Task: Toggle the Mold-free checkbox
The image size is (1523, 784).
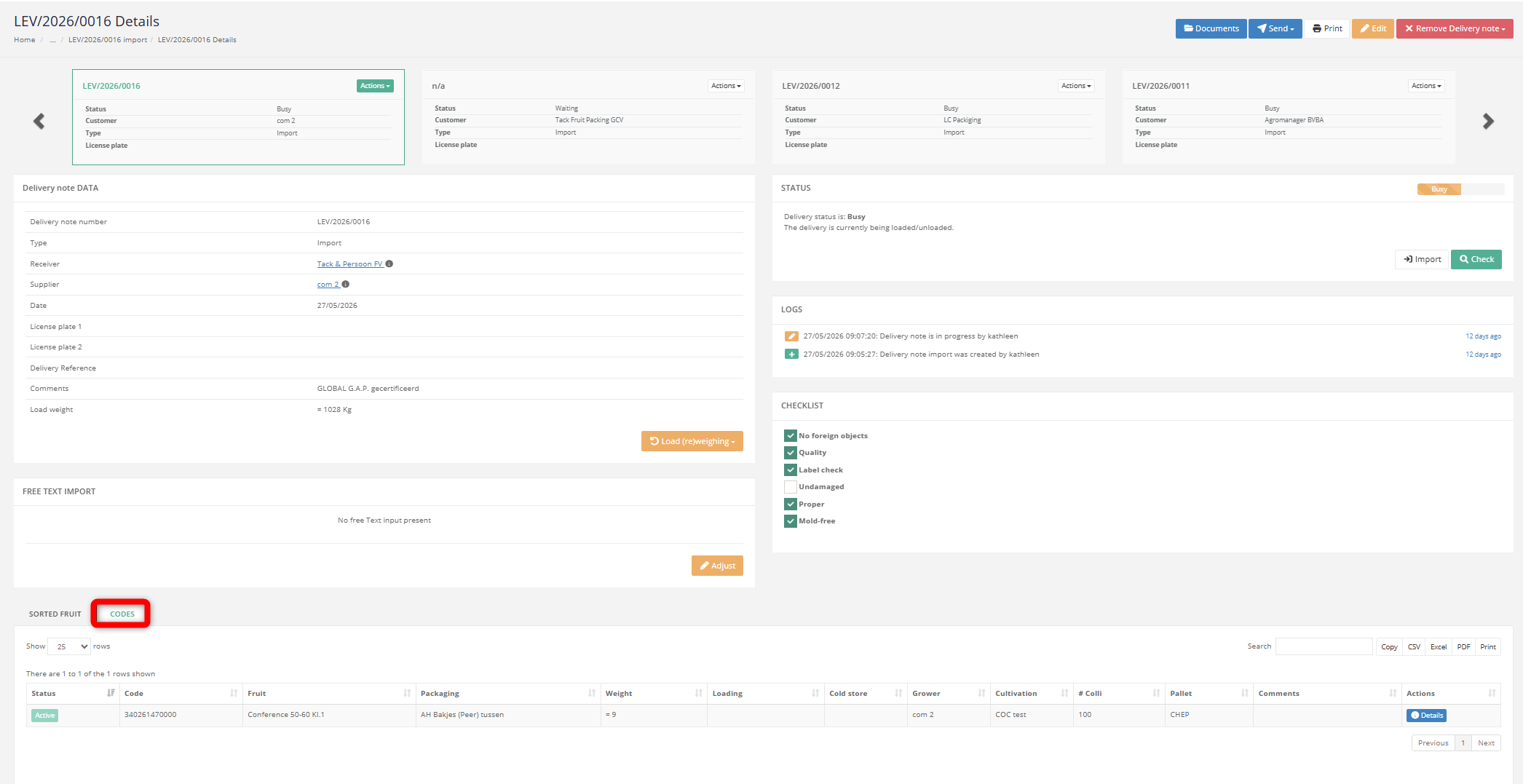Action: coord(791,521)
